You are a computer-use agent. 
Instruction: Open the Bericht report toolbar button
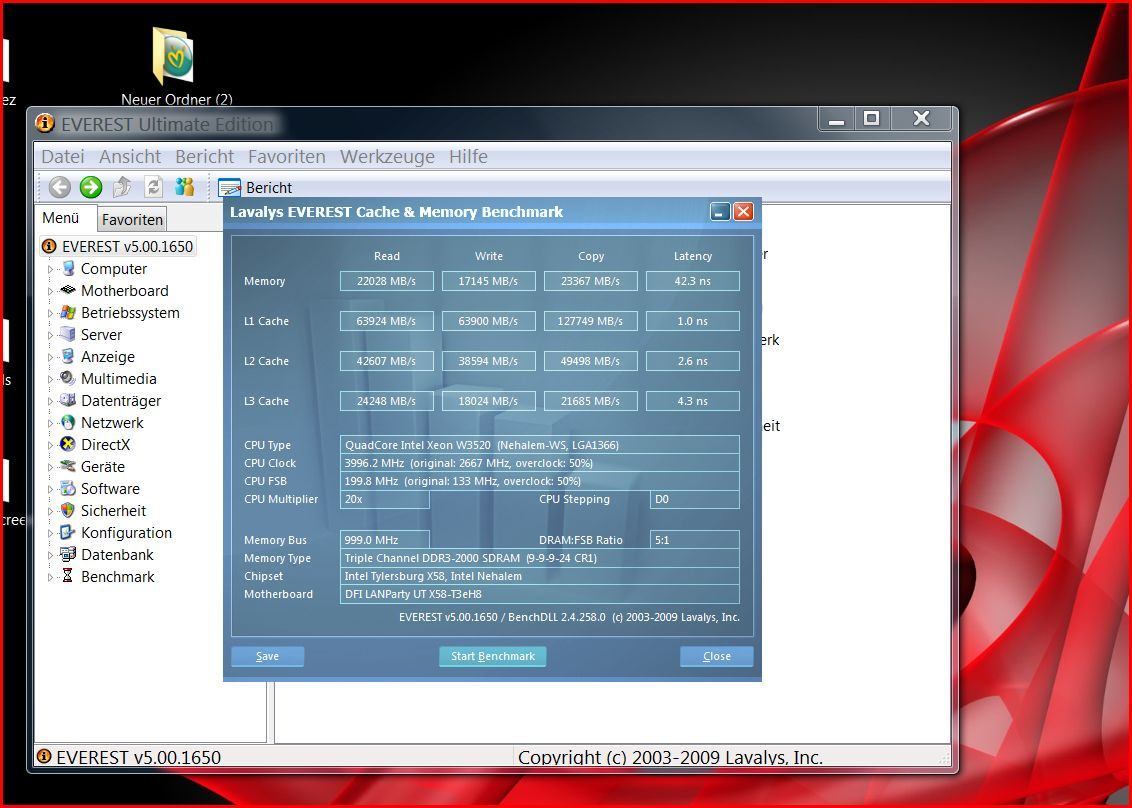coord(255,188)
